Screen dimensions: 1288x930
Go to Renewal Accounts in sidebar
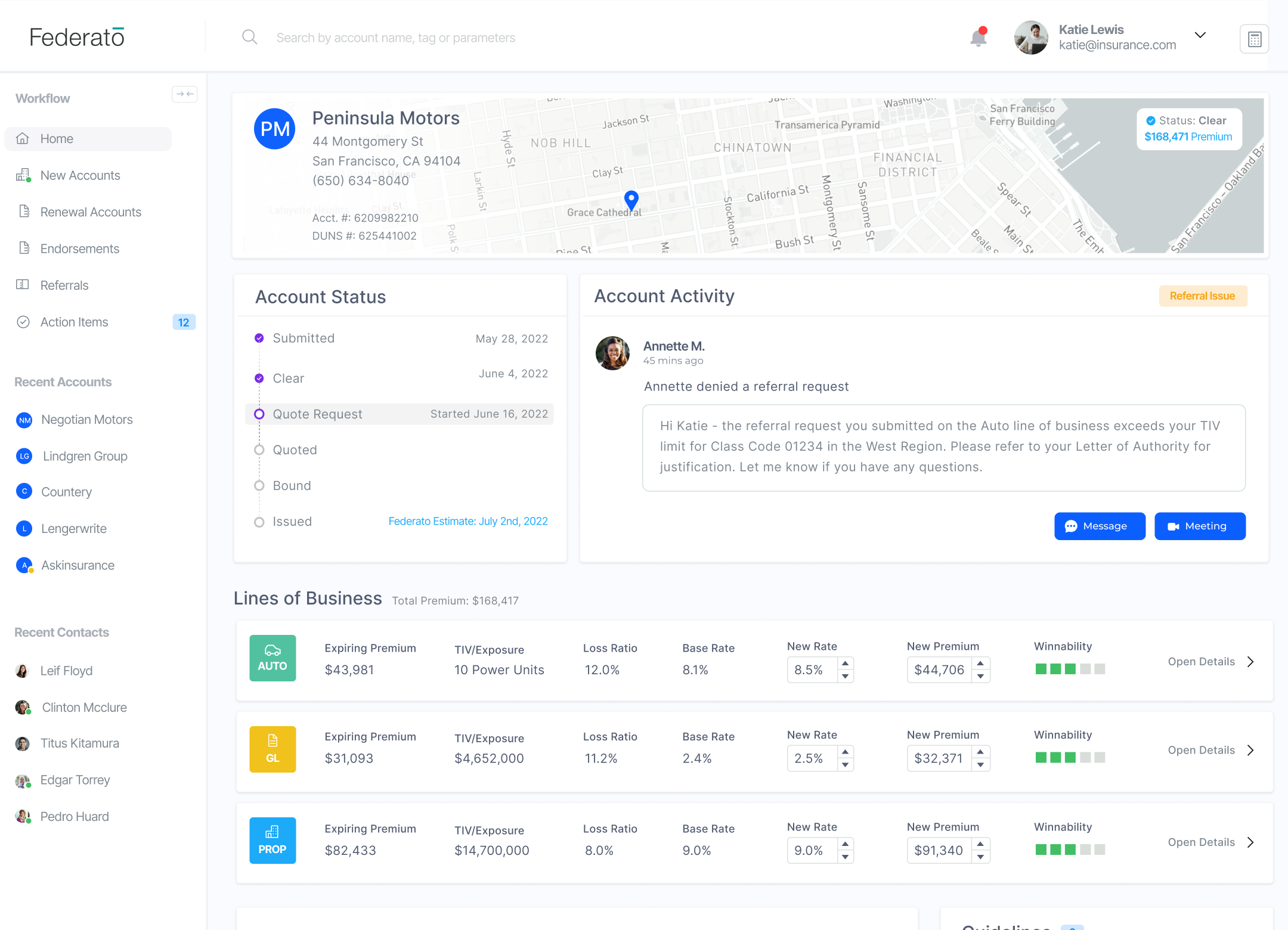(x=91, y=212)
